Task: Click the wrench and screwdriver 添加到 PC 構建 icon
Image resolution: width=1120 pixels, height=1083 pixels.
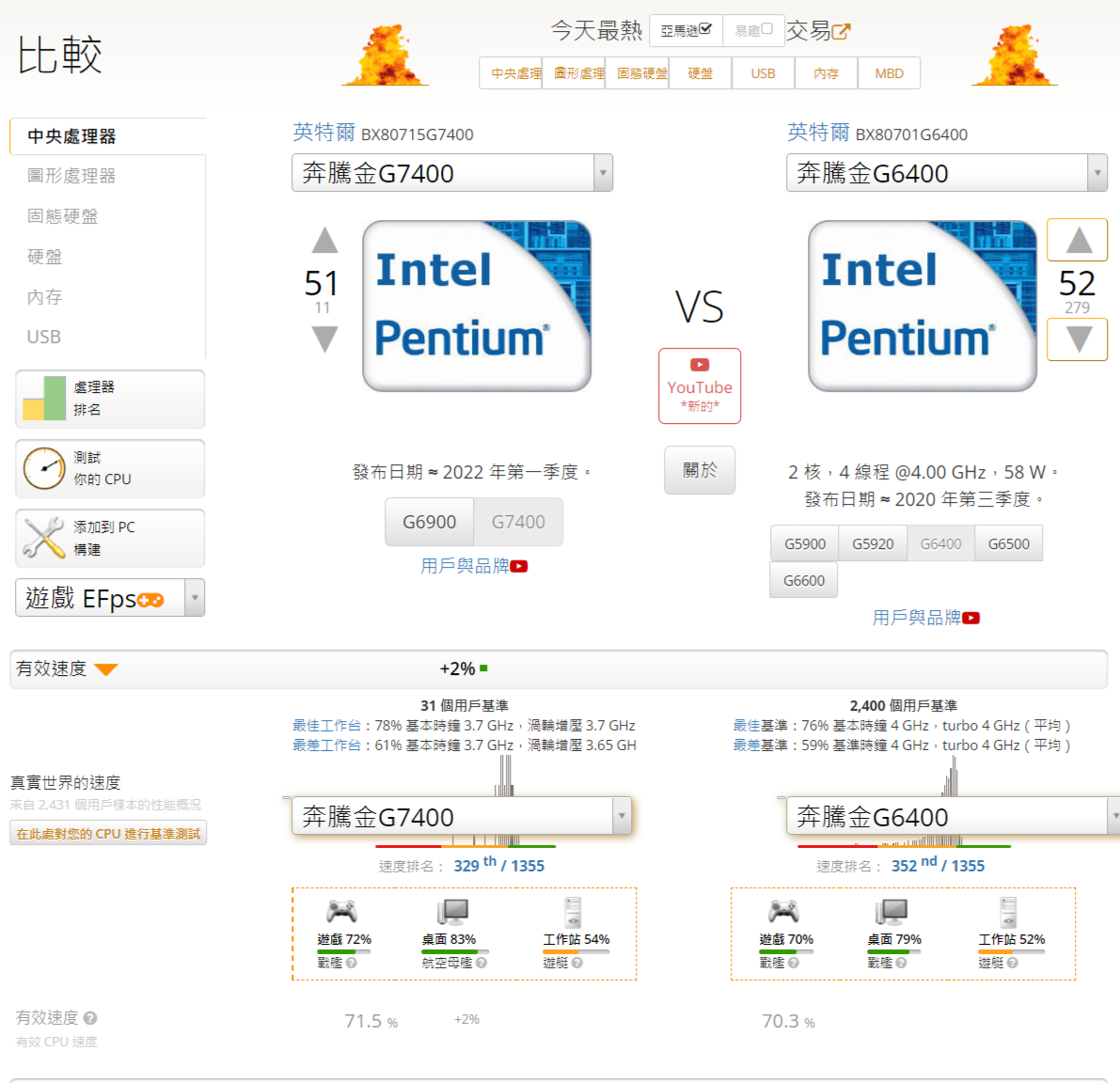Action: pyautogui.click(x=44, y=538)
